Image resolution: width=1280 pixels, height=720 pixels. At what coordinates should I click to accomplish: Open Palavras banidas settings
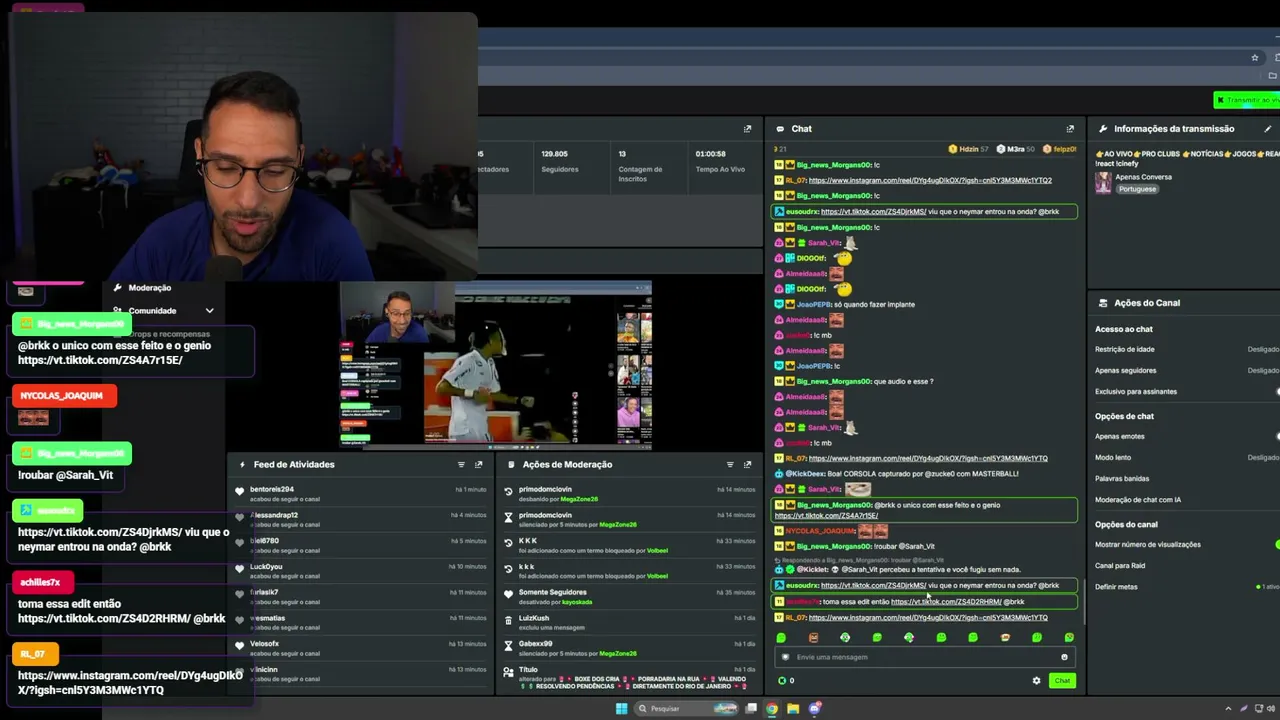(1122, 479)
